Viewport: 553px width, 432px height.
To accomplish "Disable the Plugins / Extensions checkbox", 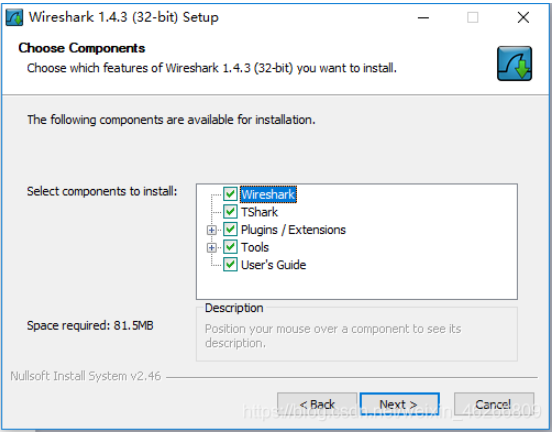I will [230, 229].
